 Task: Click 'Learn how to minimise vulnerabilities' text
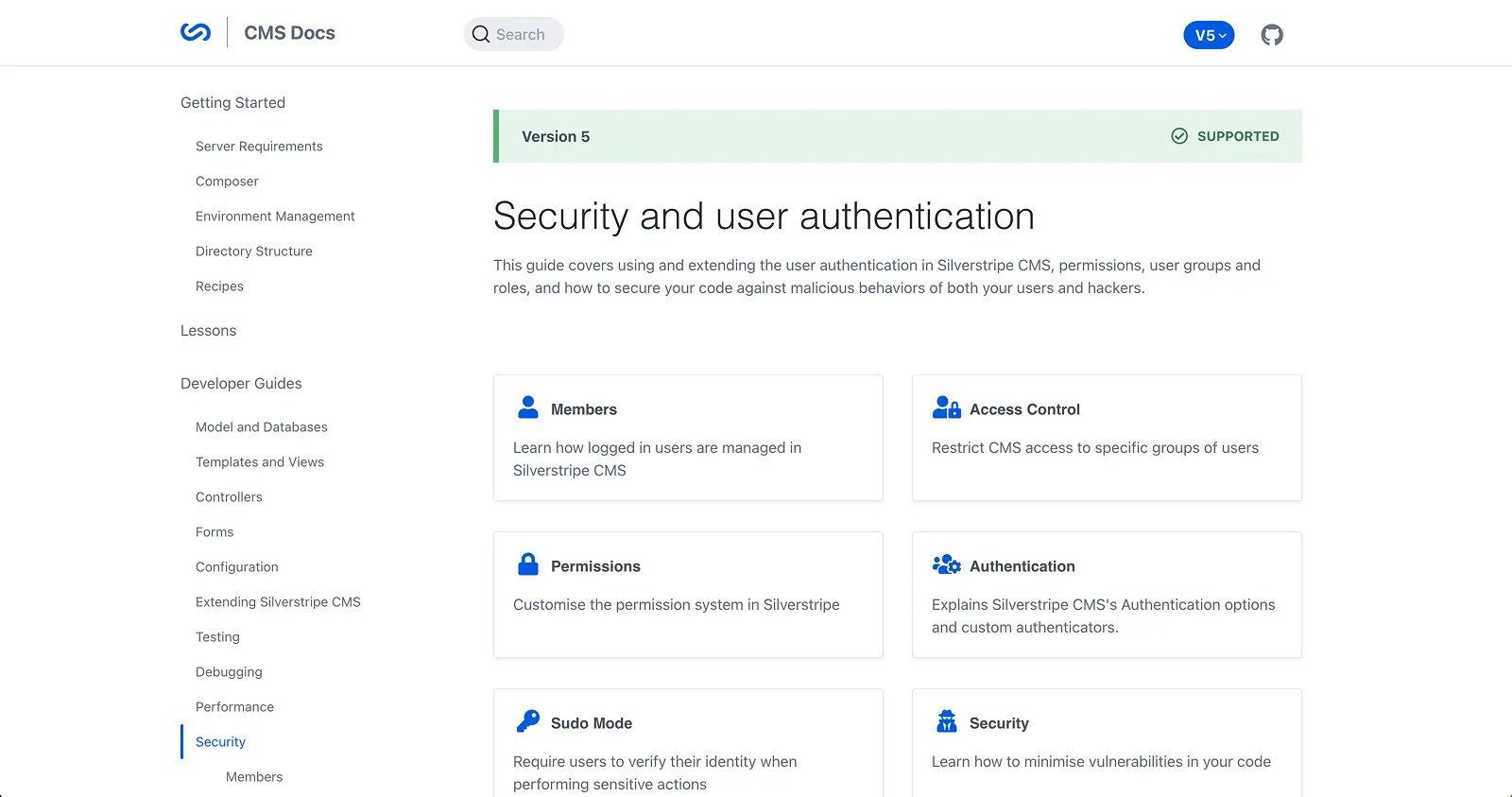[x=1101, y=762]
